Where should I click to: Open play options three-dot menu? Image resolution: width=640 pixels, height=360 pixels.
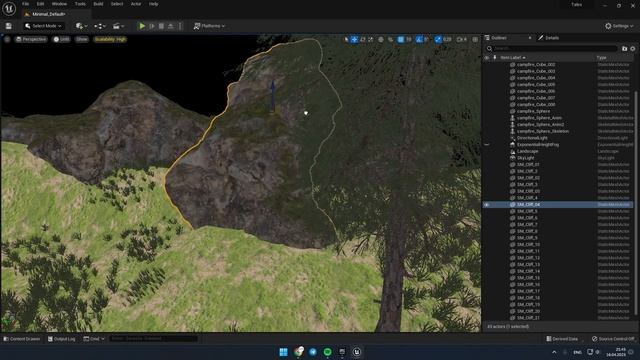pyautogui.click(x=180, y=26)
